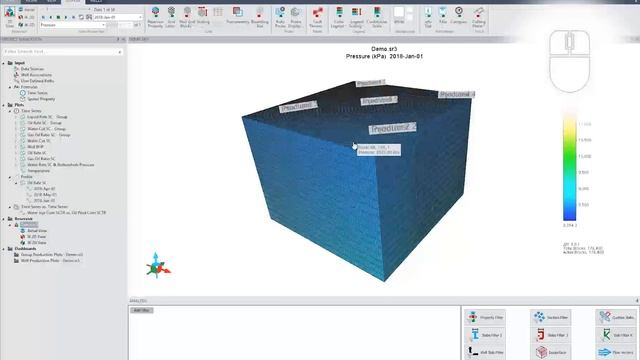Screen dimensions: 640x360
Task: Open Legend Scaling settings
Action: pos(356,17)
